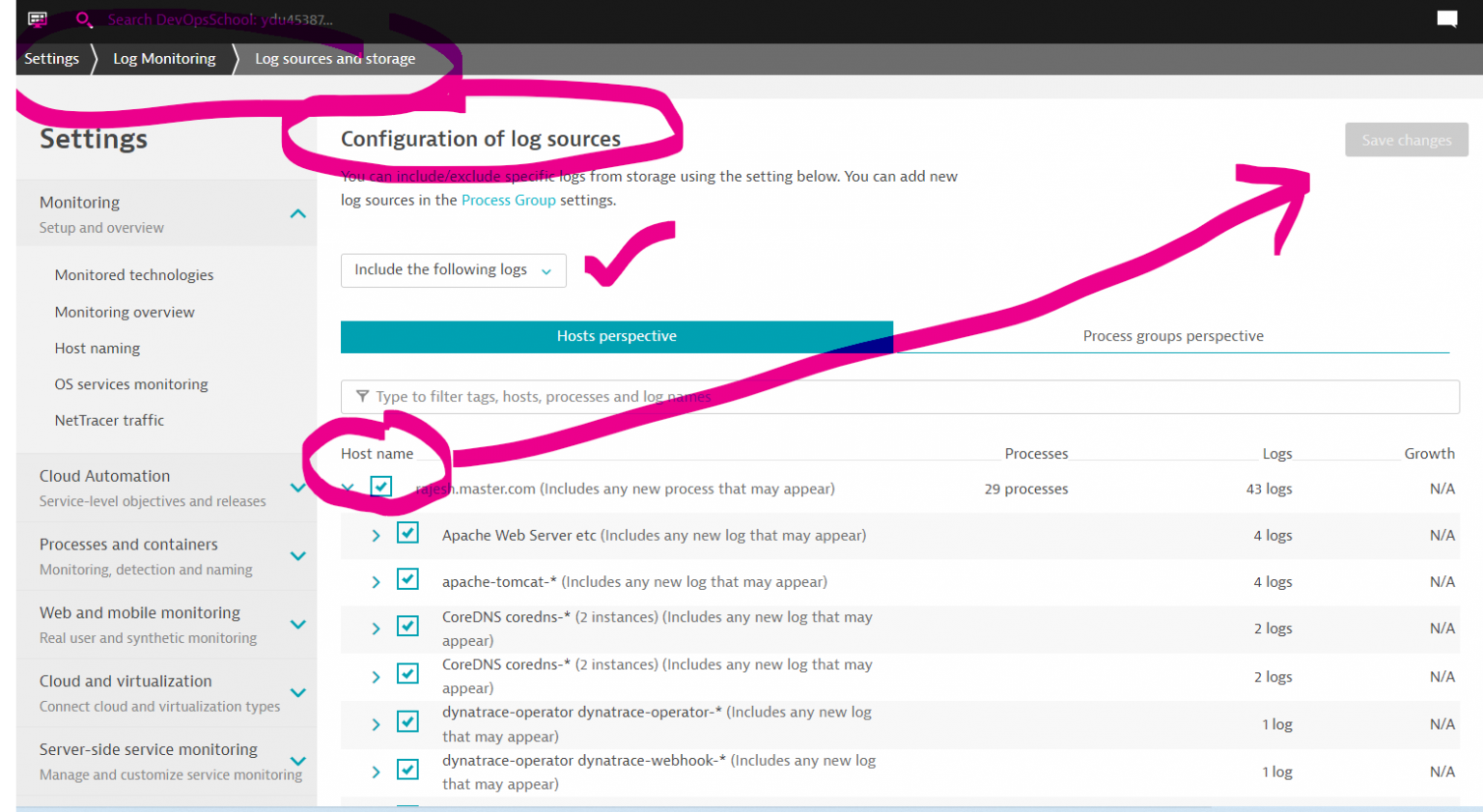Image resolution: width=1483 pixels, height=812 pixels.
Task: Open Monitored technologies in sidebar
Action: (134, 275)
